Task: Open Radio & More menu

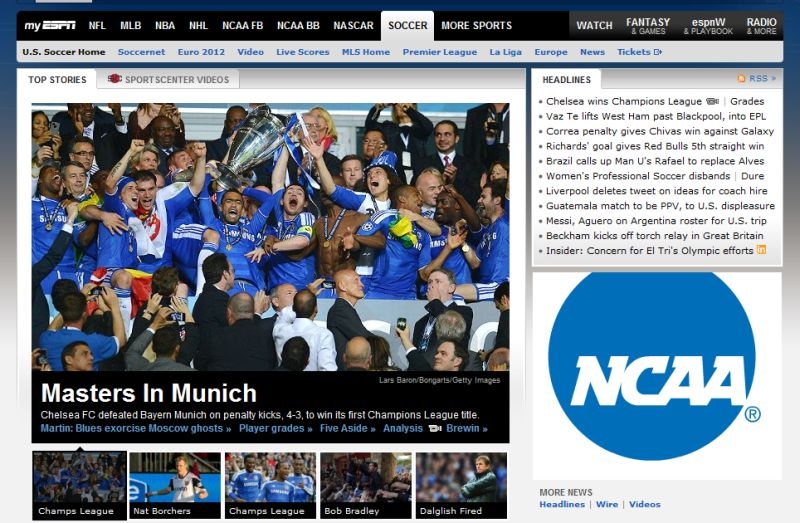Action: point(761,26)
